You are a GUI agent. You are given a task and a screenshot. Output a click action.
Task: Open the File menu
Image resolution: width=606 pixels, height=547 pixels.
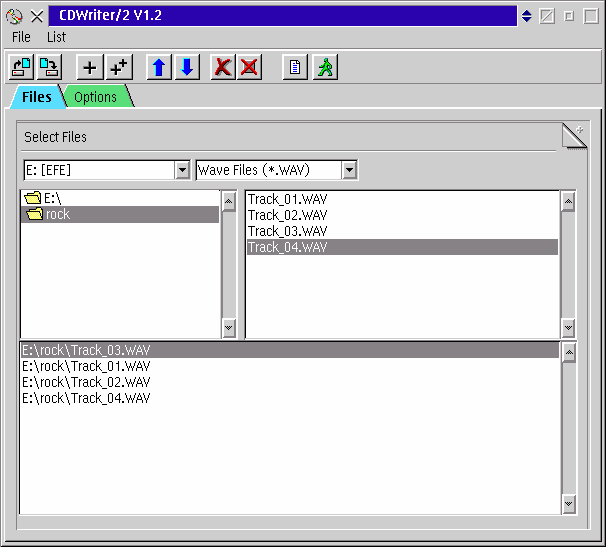(x=21, y=37)
